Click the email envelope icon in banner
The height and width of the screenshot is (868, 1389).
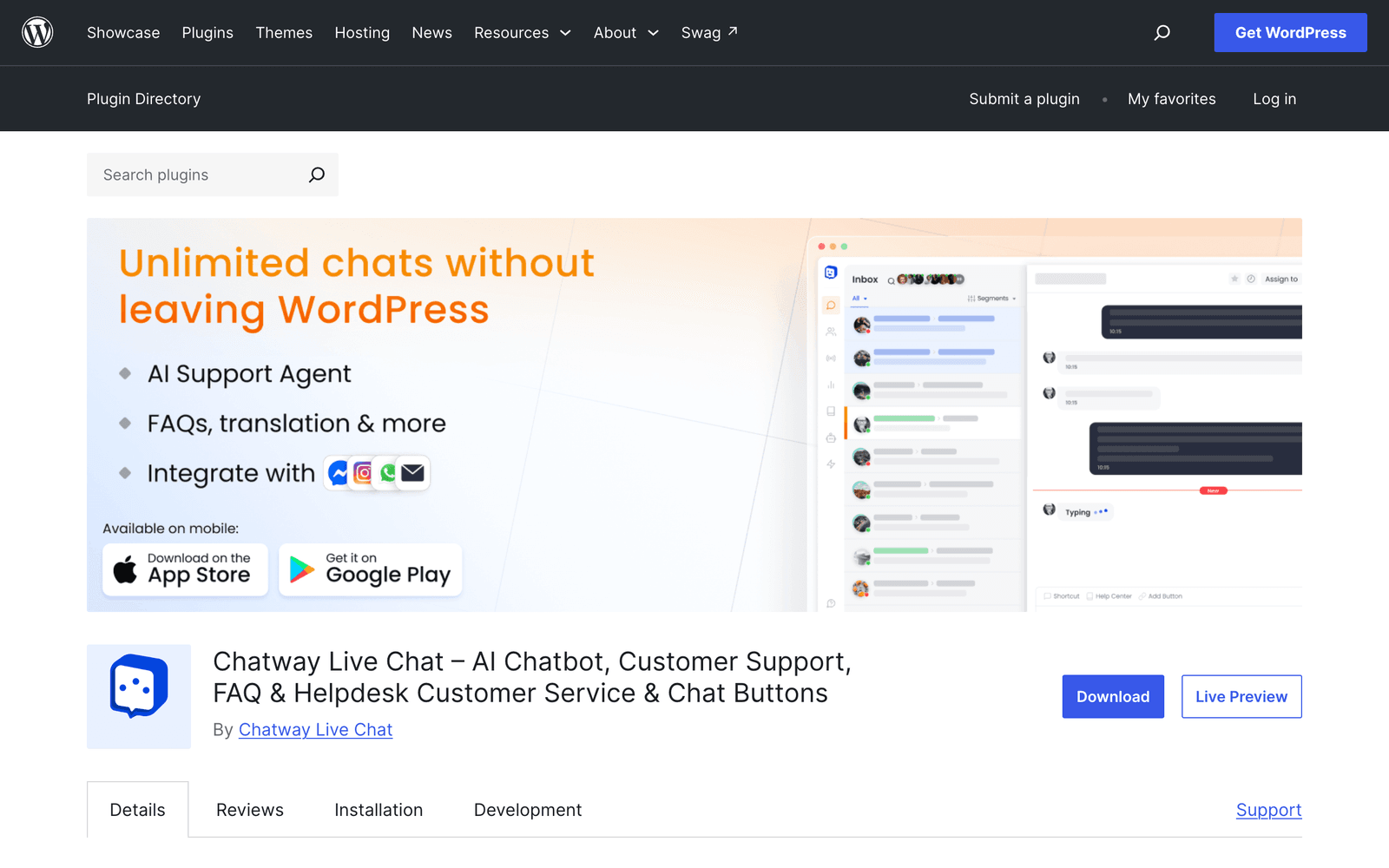[413, 473]
